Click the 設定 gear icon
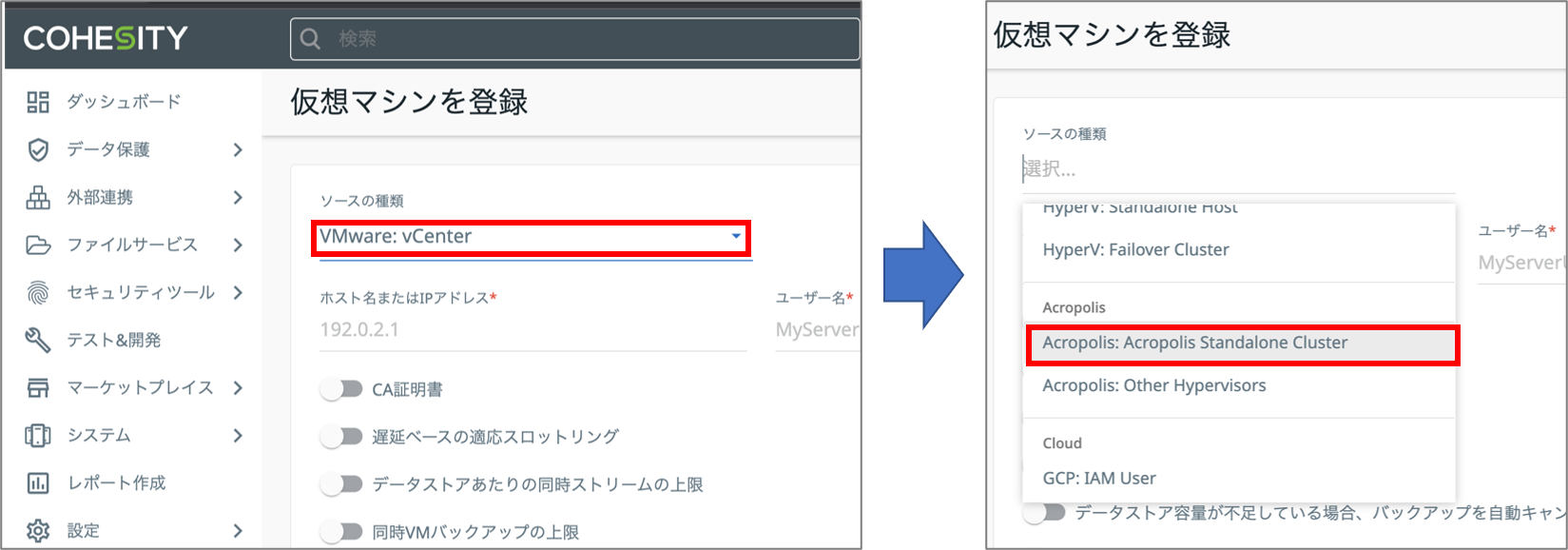The height and width of the screenshot is (550, 1568). 38,530
